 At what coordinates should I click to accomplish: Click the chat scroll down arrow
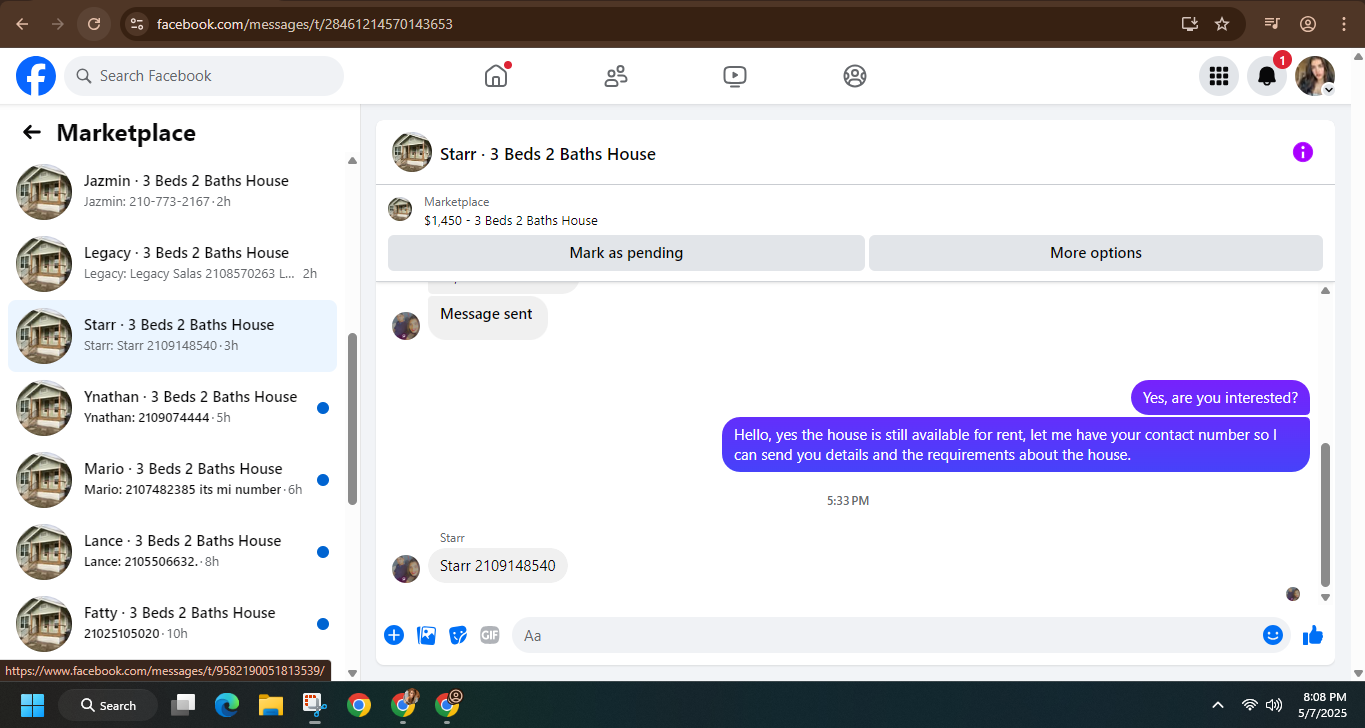[1326, 597]
